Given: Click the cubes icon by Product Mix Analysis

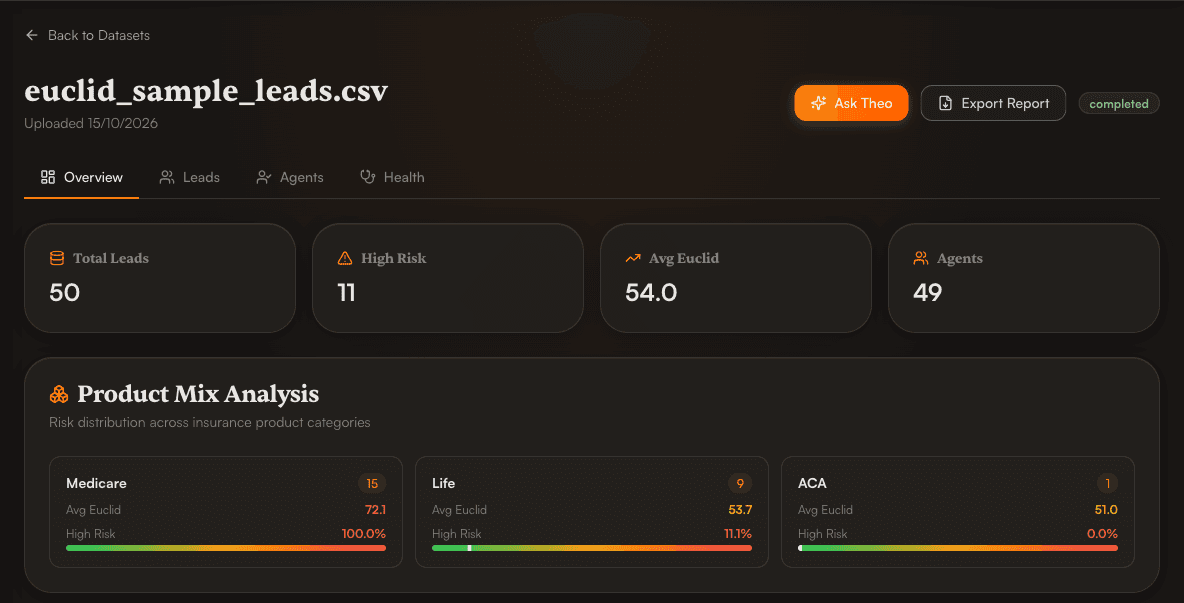Looking at the screenshot, I should click(59, 394).
